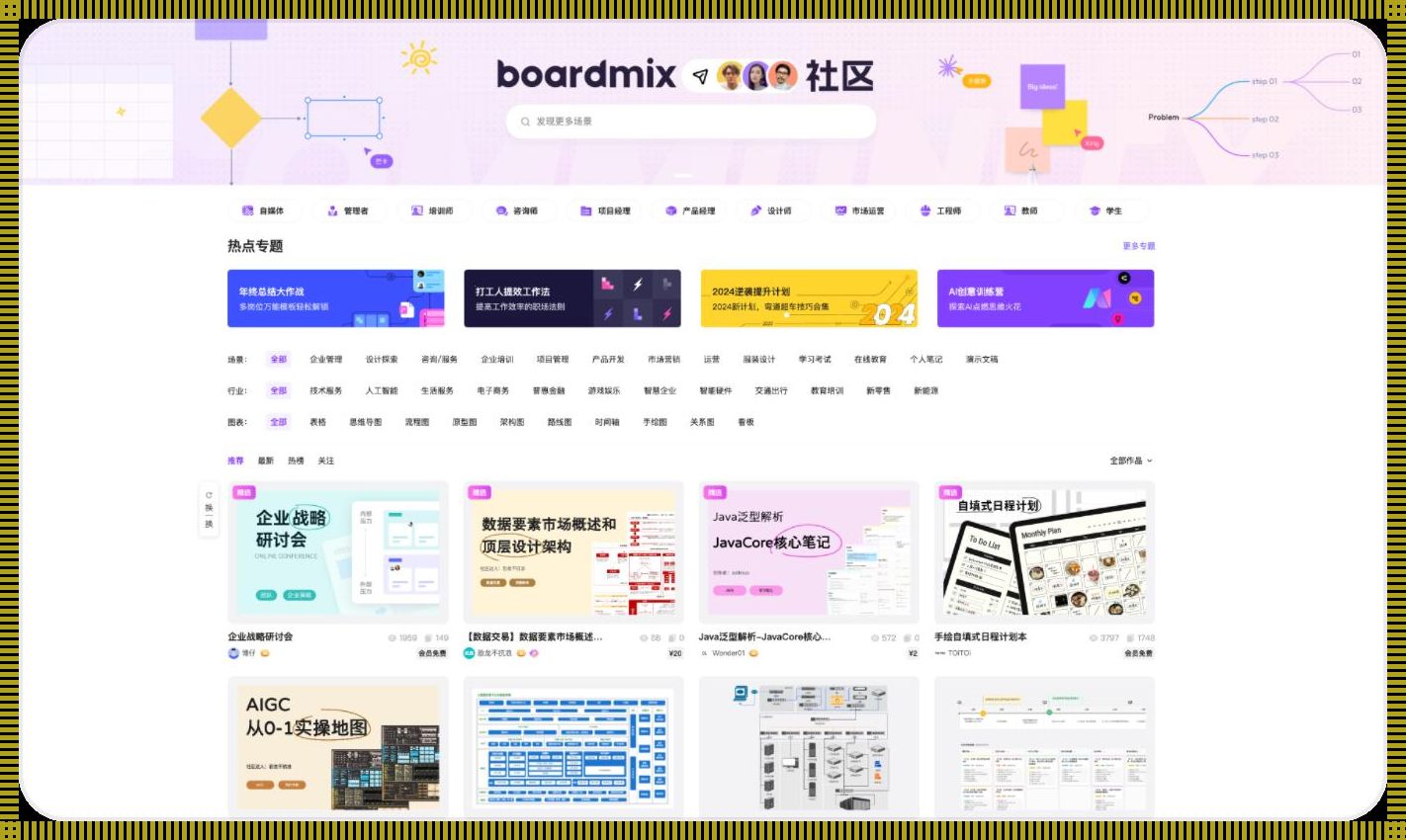Viewport: 1406px width, 840px height.
Task: Filter 场景 by 项目管理
Action: (553, 360)
